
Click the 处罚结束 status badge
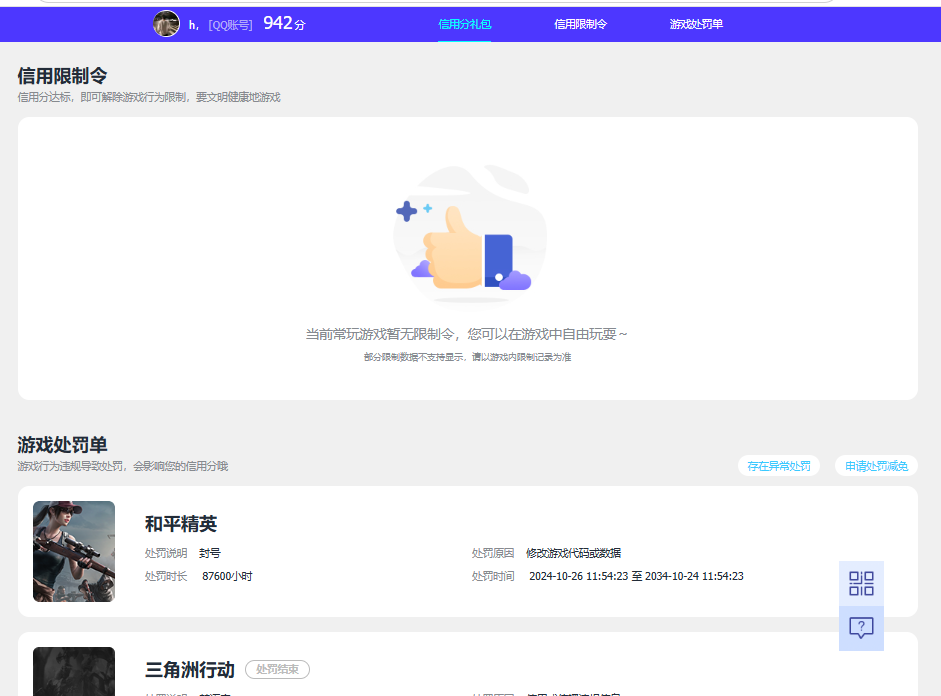click(277, 670)
